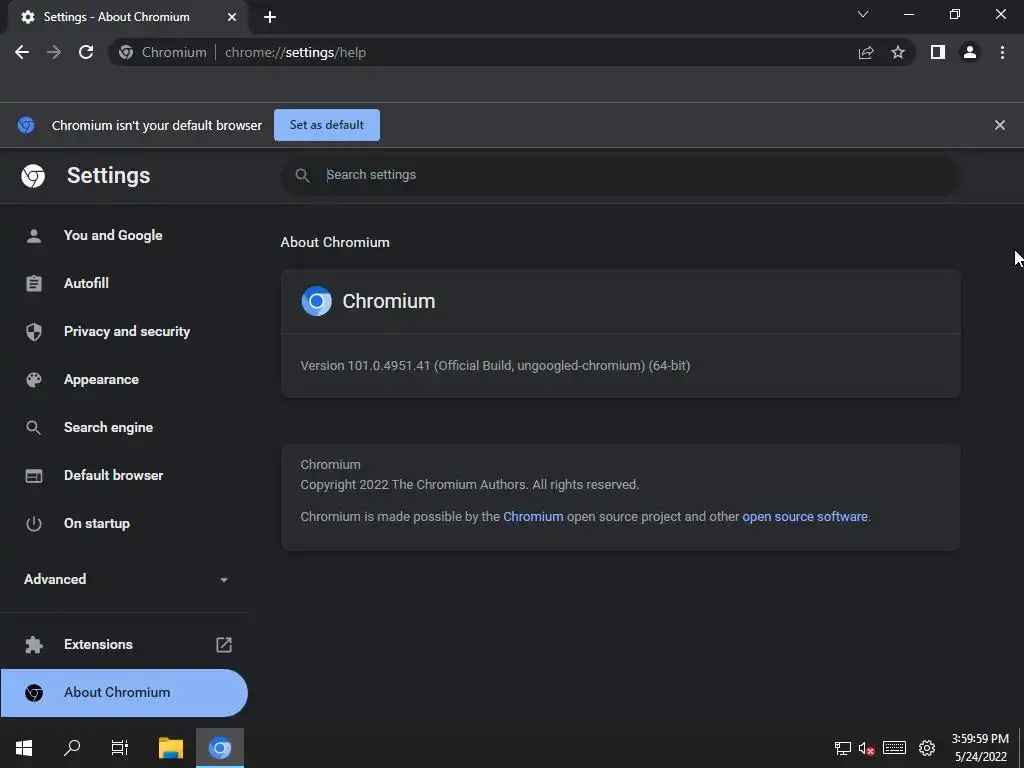Click settings gear in system tray
Screen dimensions: 1024x768
(927, 748)
